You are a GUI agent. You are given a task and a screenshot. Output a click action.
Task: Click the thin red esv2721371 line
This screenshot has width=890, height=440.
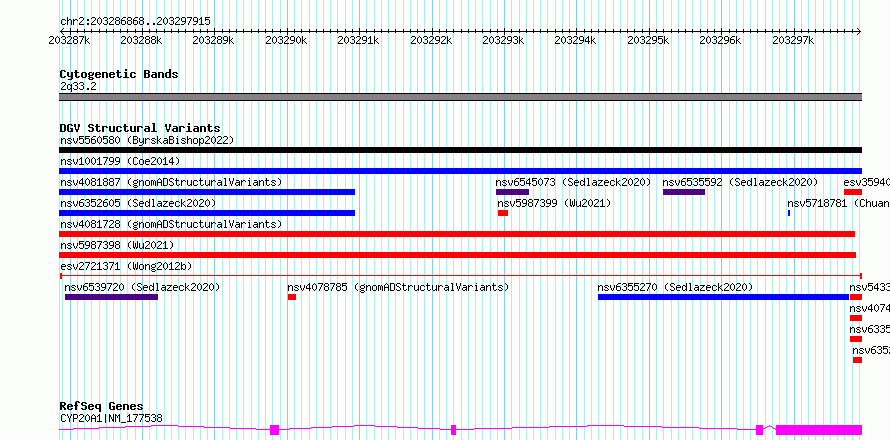coord(460,275)
